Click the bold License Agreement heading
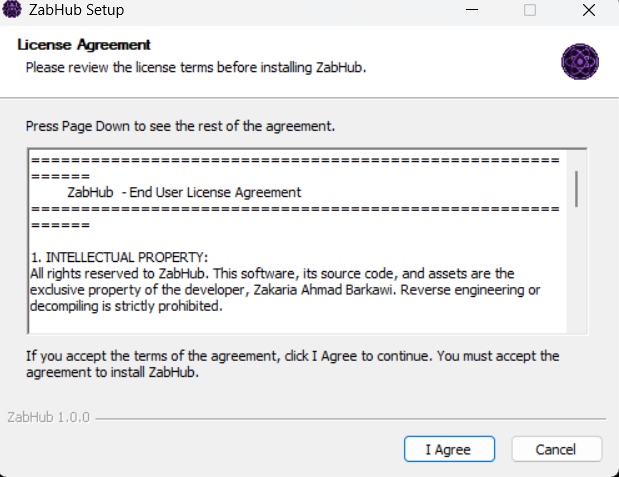 click(x=84, y=45)
